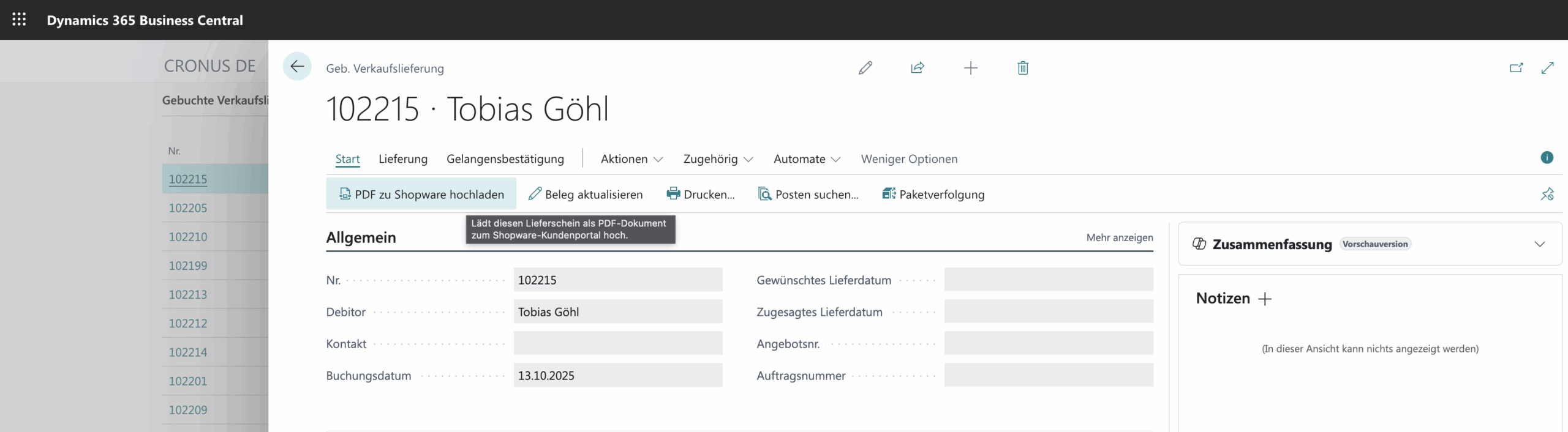Open the page in a new window
Viewport: 1568px width, 432px height.
[x=1516, y=68]
